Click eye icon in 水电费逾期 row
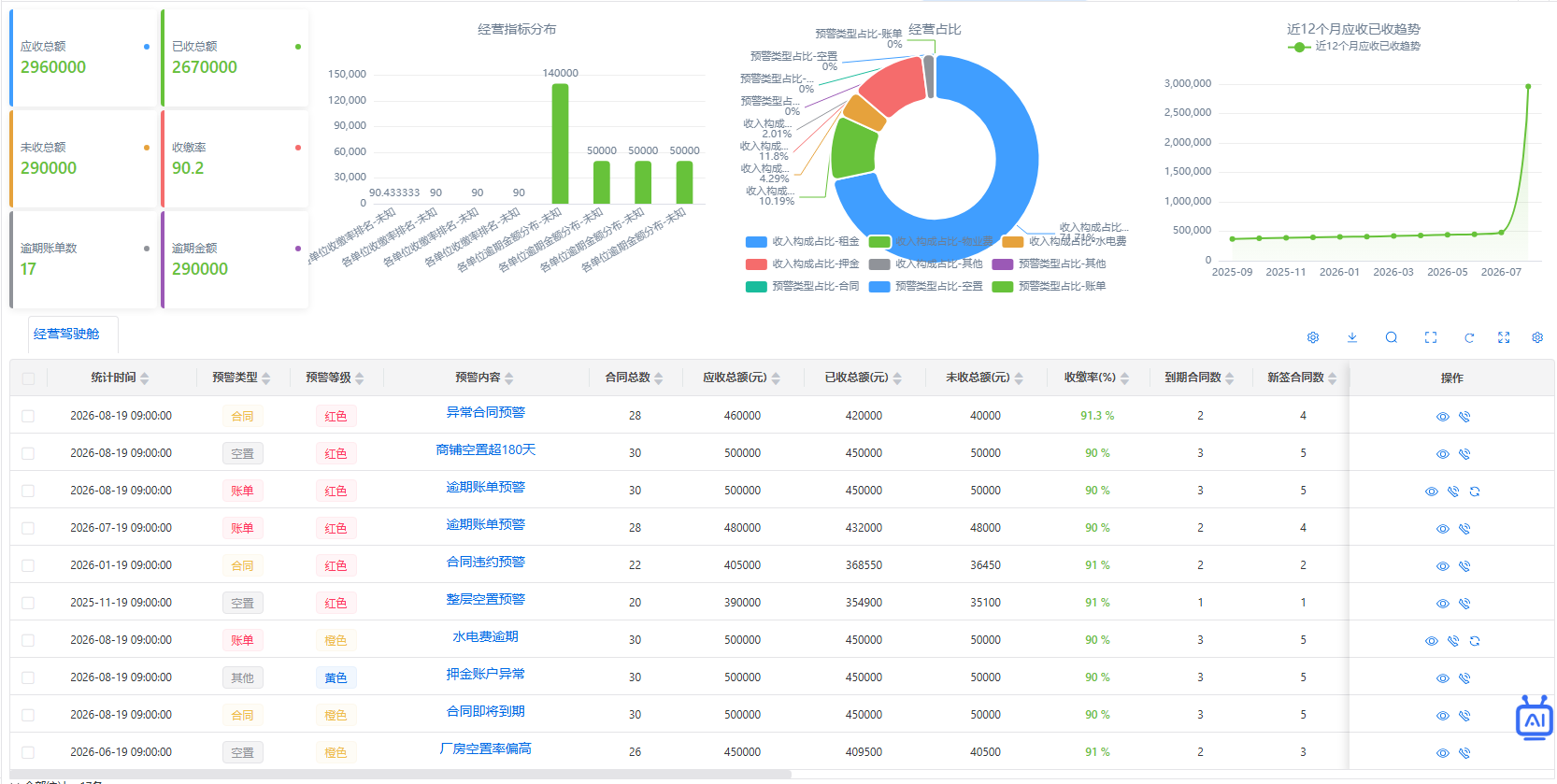This screenshot has height=784, width=1557. pos(1432,641)
